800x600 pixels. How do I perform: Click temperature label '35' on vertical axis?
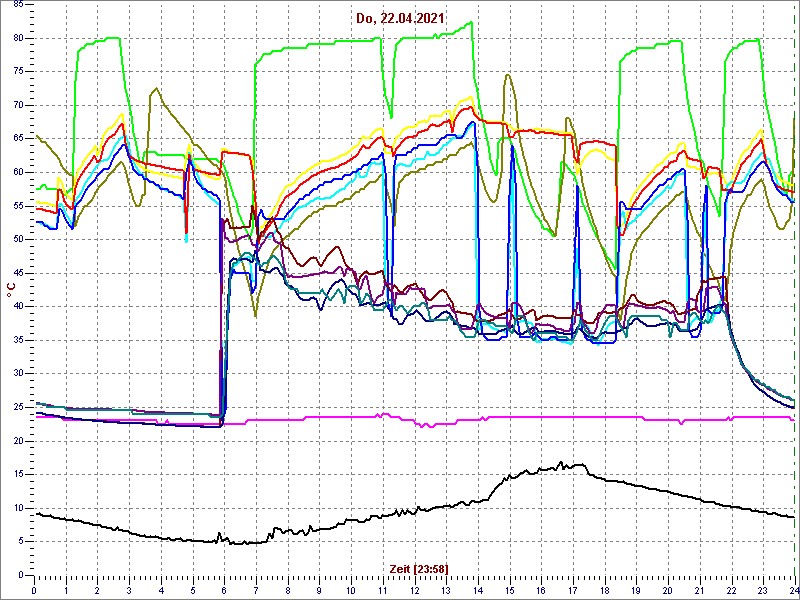18,340
